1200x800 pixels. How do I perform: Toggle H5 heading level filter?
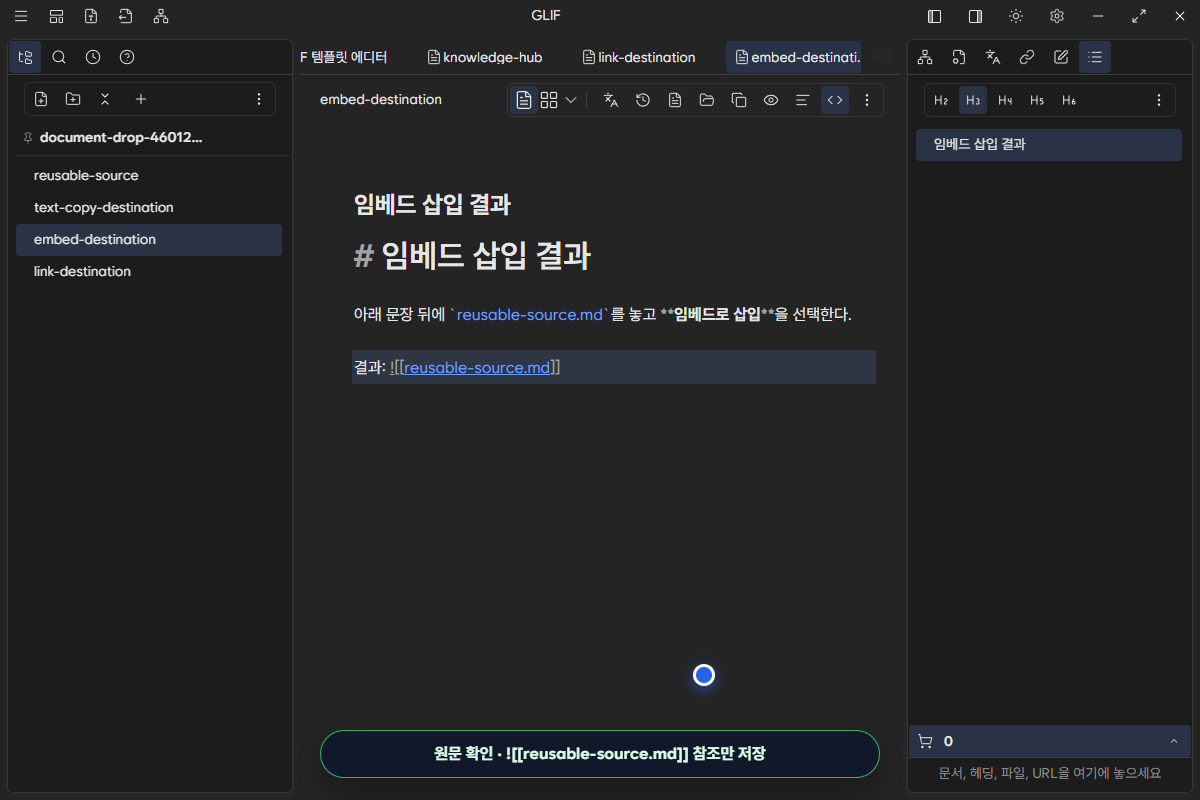[x=1037, y=100]
